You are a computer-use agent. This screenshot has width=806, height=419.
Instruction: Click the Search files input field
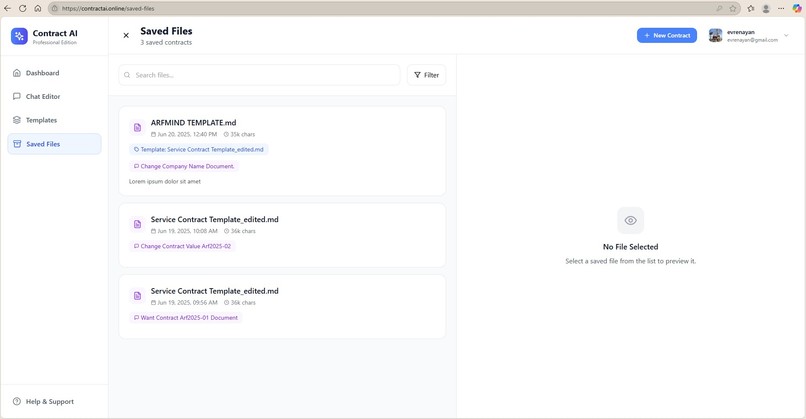click(x=260, y=75)
